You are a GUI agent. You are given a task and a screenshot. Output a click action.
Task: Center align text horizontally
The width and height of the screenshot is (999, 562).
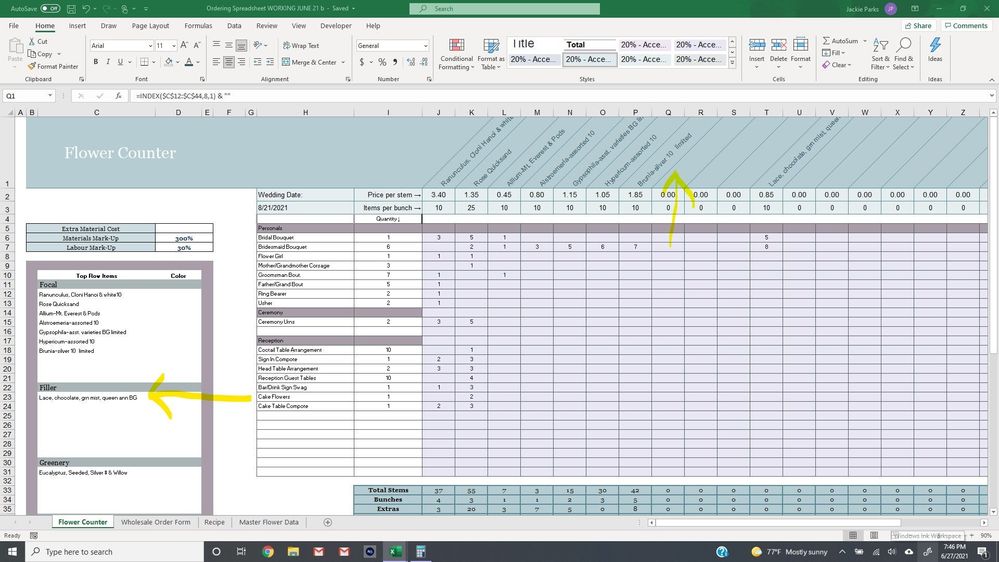coord(229,62)
